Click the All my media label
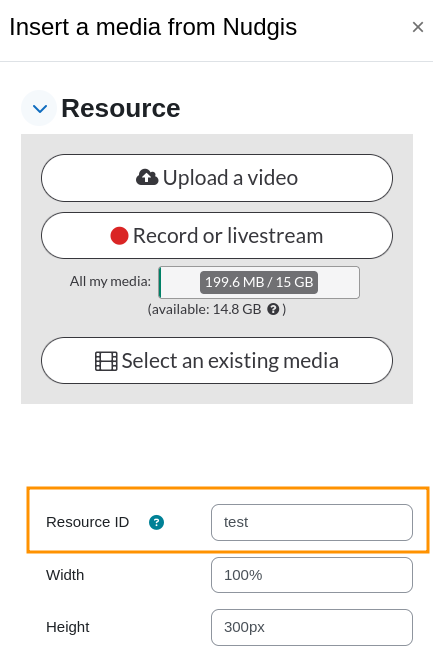 110,282
